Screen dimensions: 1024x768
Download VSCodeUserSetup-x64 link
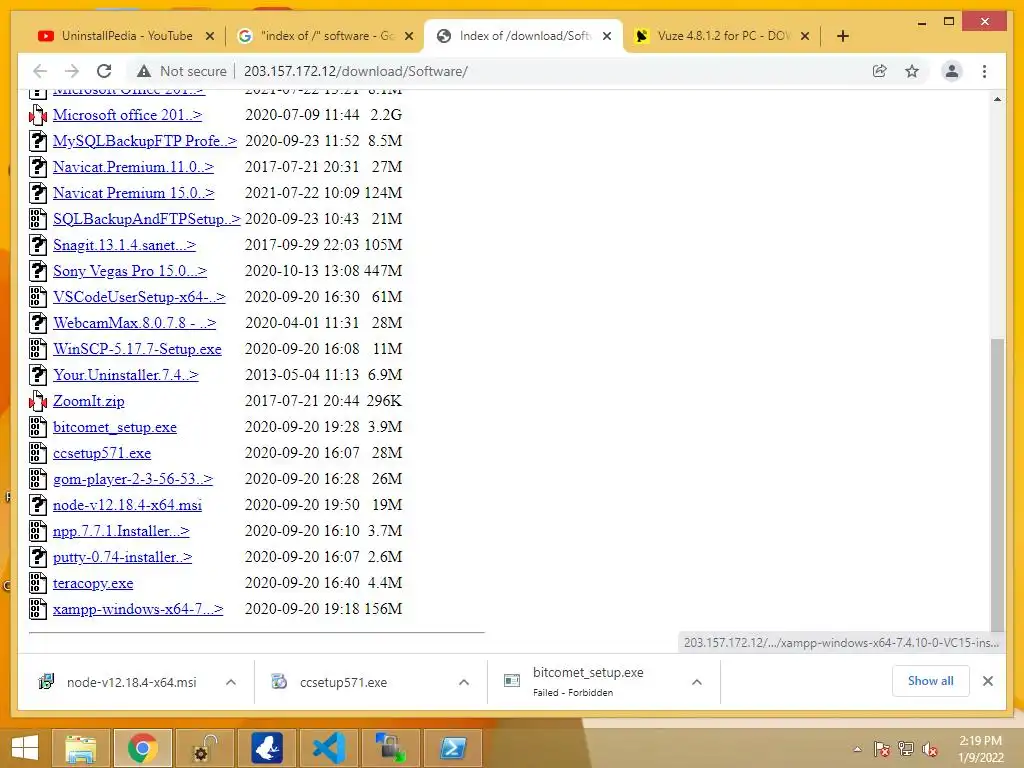pyautogui.click(x=139, y=297)
